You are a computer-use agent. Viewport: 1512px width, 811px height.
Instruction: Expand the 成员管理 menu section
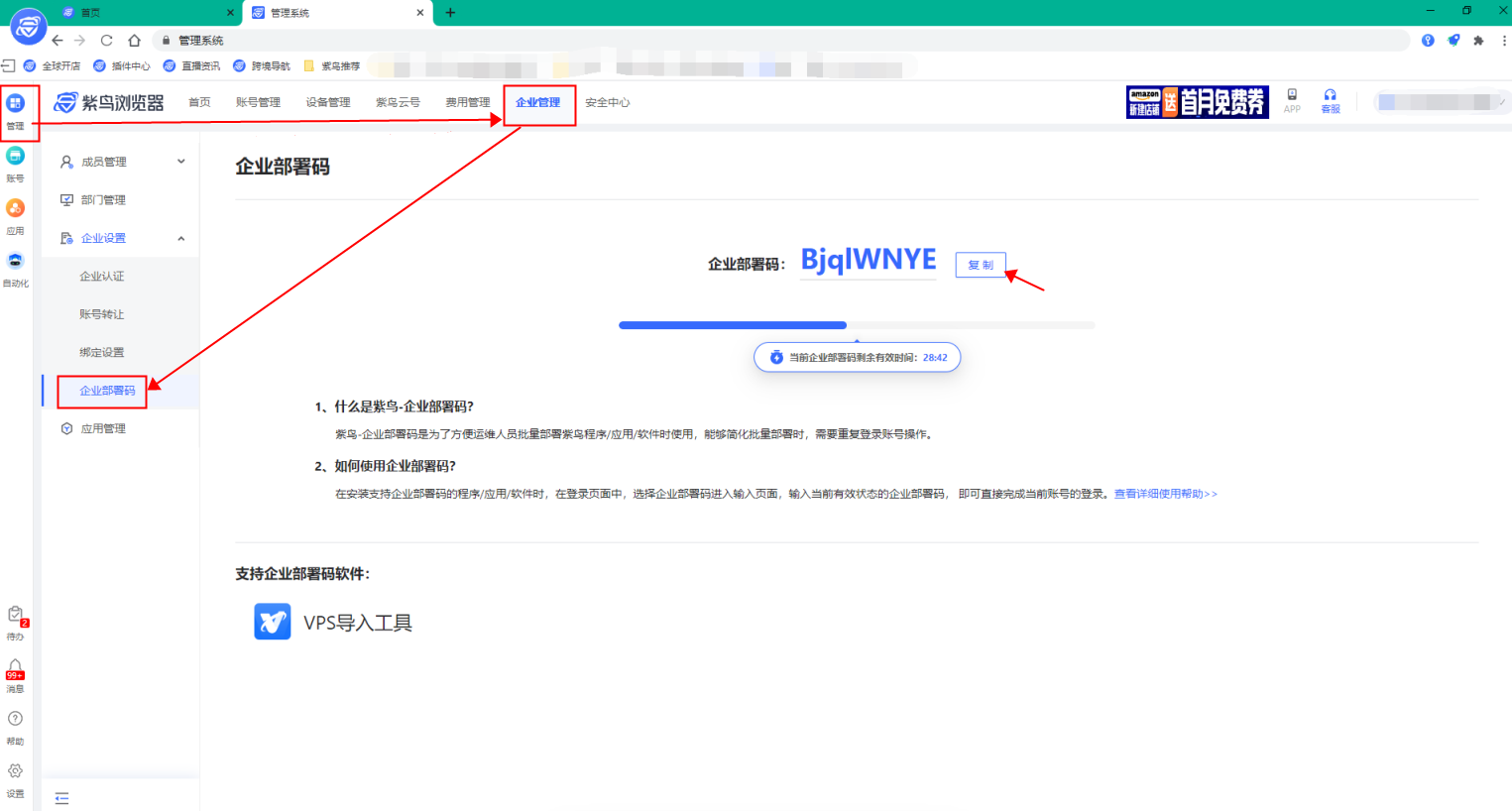click(x=121, y=161)
